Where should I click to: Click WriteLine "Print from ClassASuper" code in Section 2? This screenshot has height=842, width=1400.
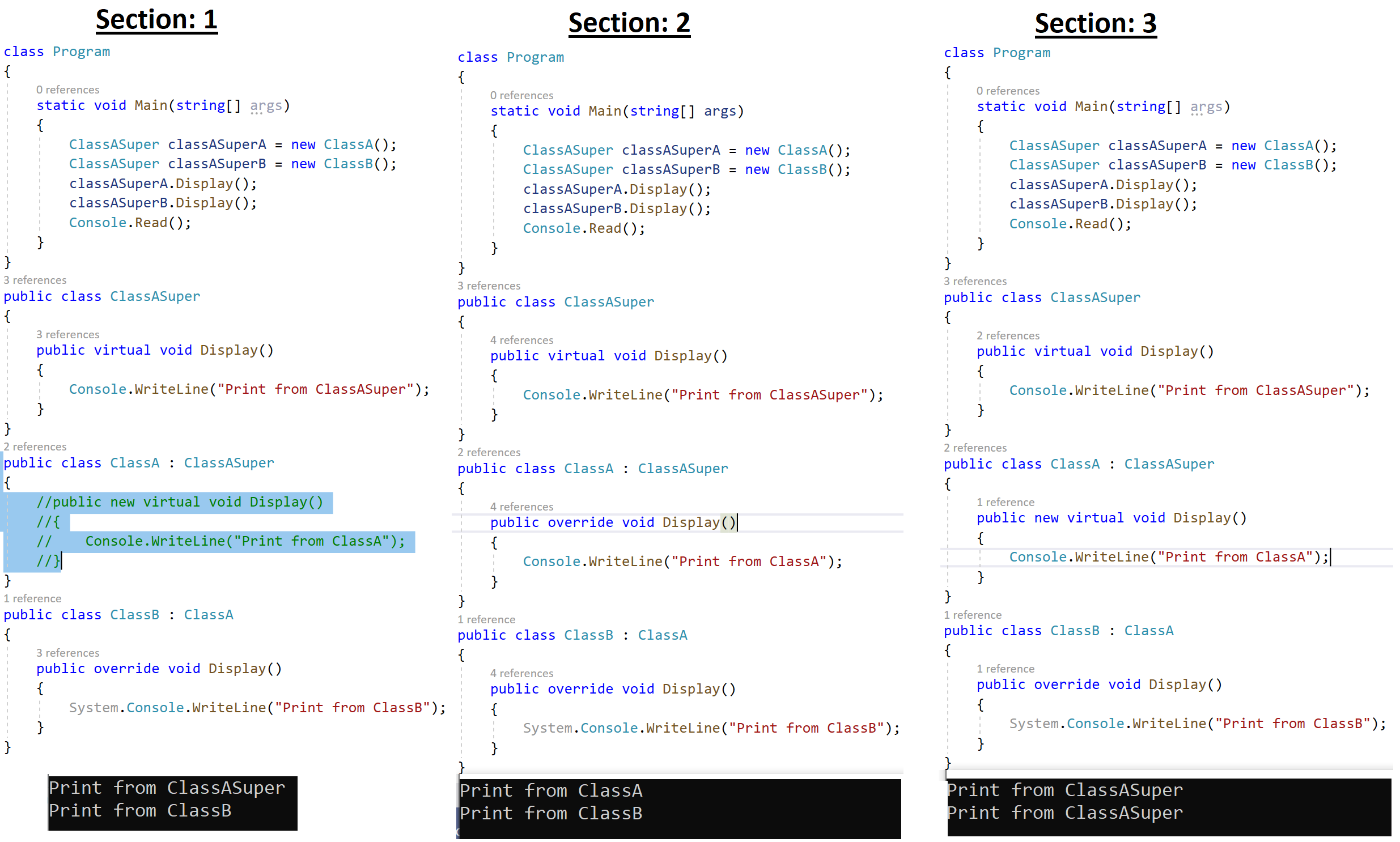pyautogui.click(x=703, y=395)
